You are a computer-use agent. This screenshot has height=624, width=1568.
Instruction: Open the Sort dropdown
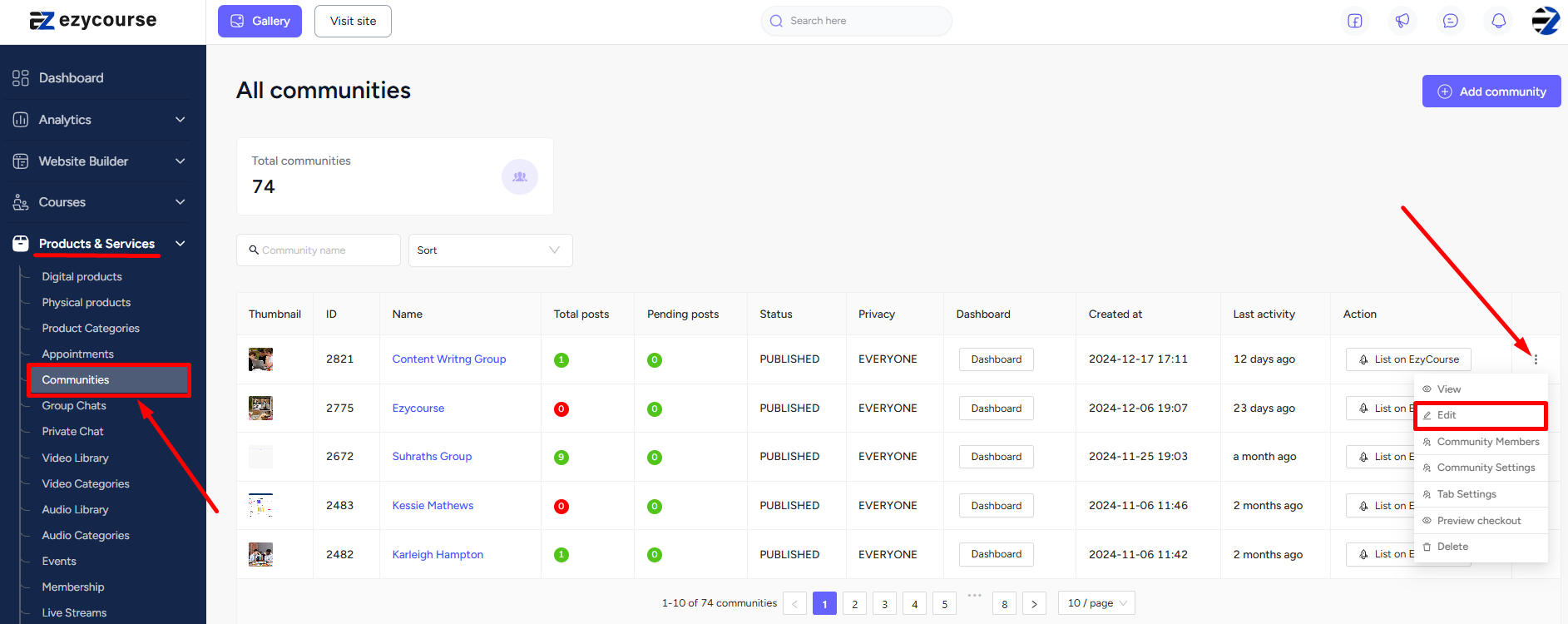pyautogui.click(x=490, y=250)
